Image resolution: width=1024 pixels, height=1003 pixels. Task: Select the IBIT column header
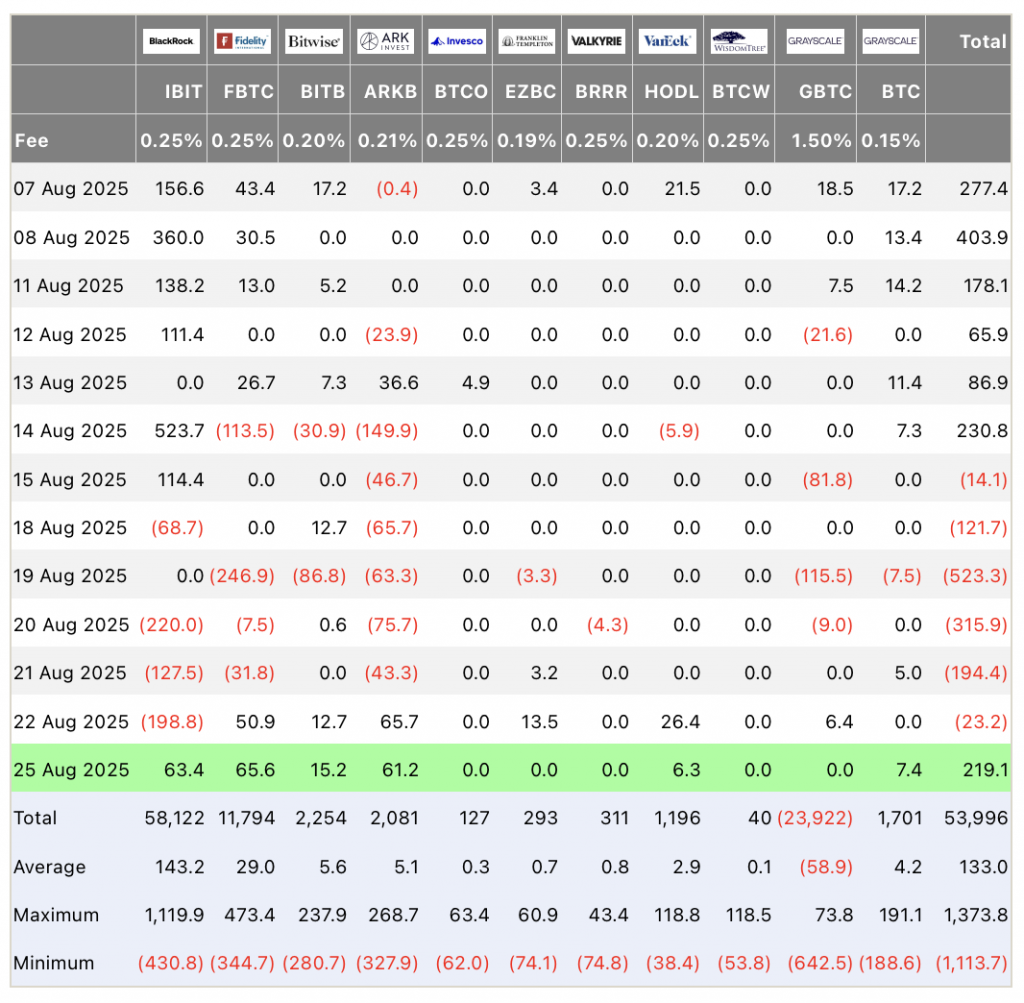pos(184,91)
